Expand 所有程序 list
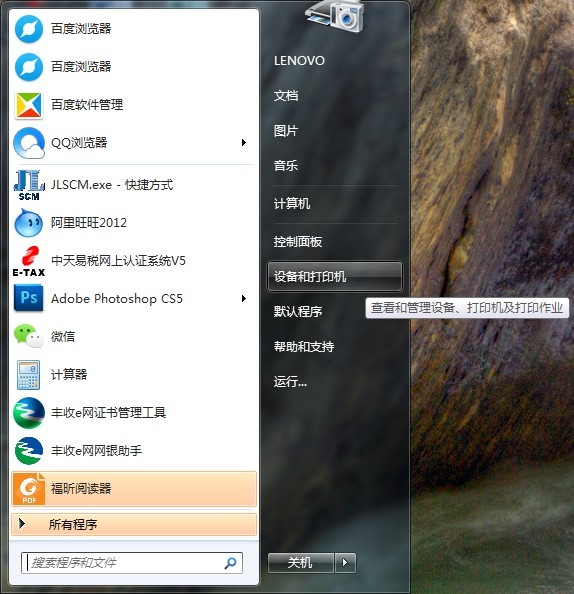This screenshot has width=574, height=594. 134,524
